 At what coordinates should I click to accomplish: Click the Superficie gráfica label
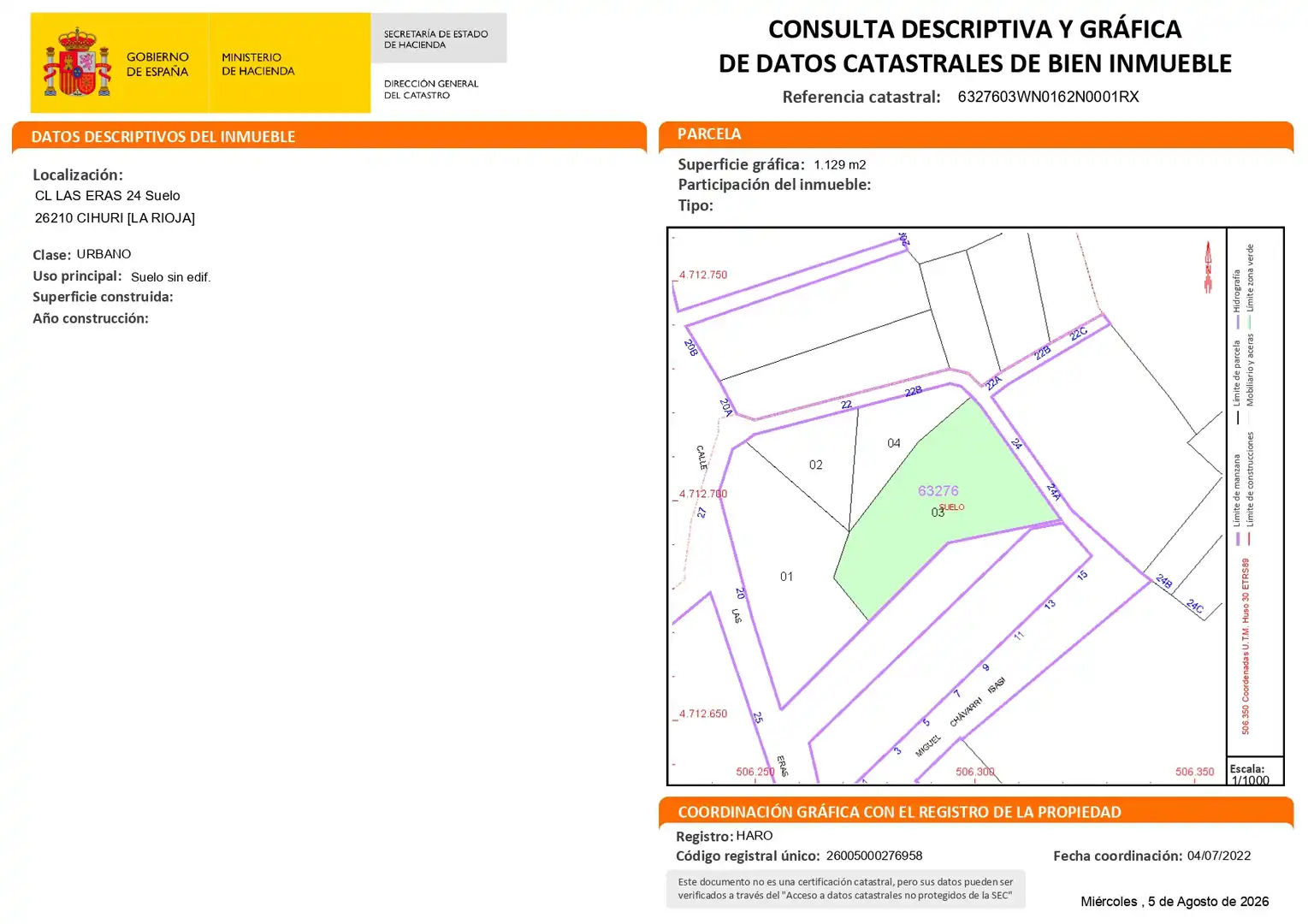741,164
